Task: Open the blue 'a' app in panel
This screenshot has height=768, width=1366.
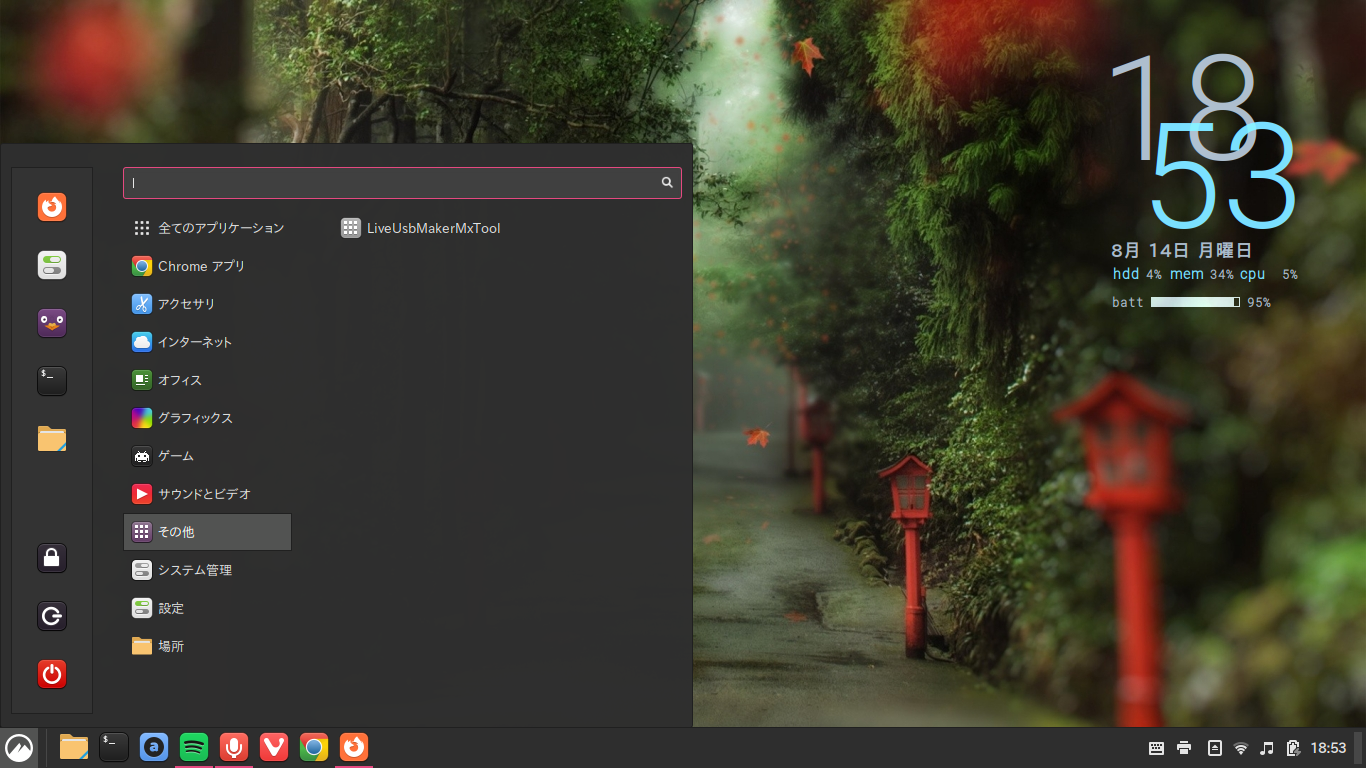Action: 154,747
